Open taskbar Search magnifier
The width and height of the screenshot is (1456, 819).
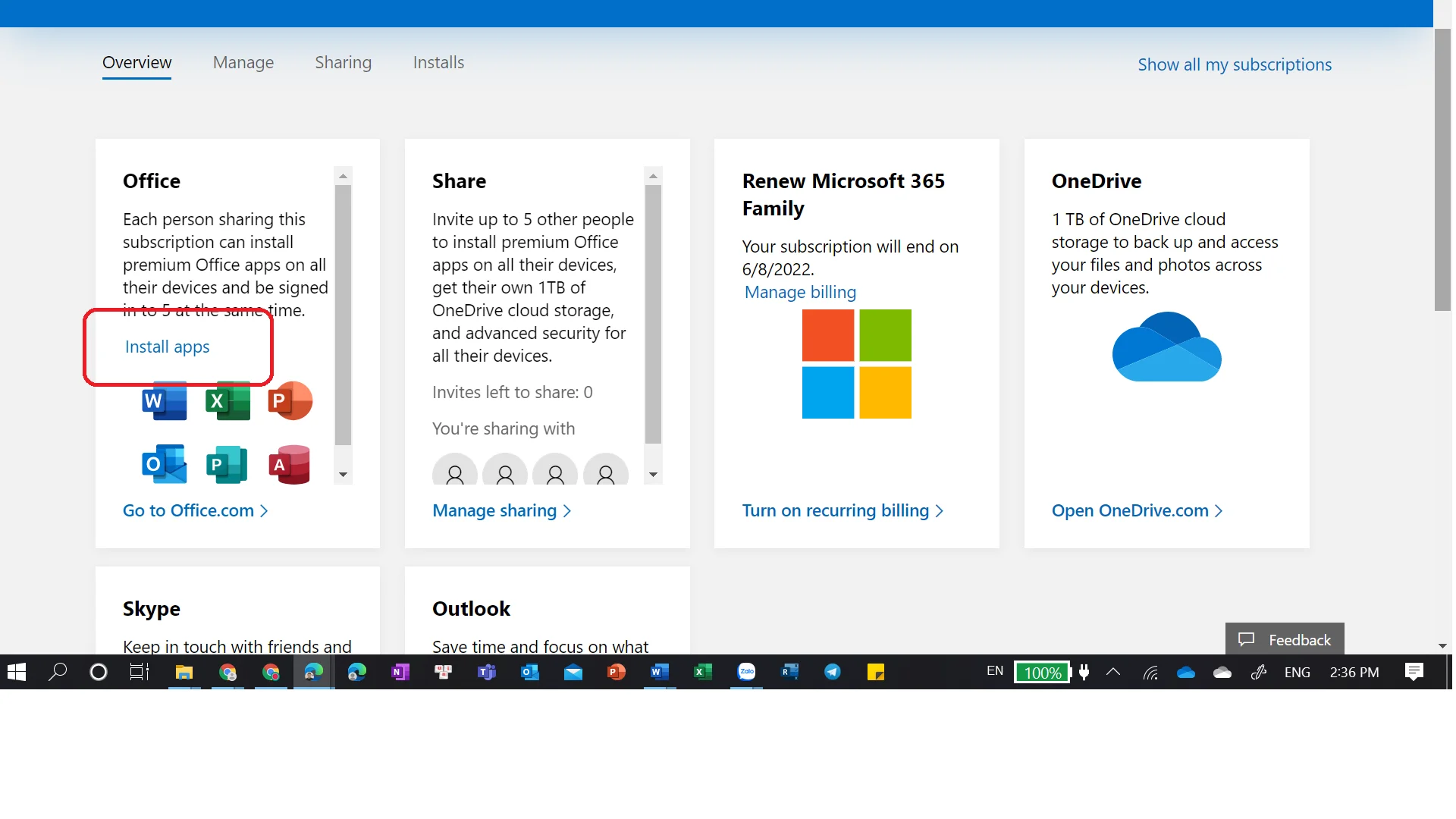point(58,673)
